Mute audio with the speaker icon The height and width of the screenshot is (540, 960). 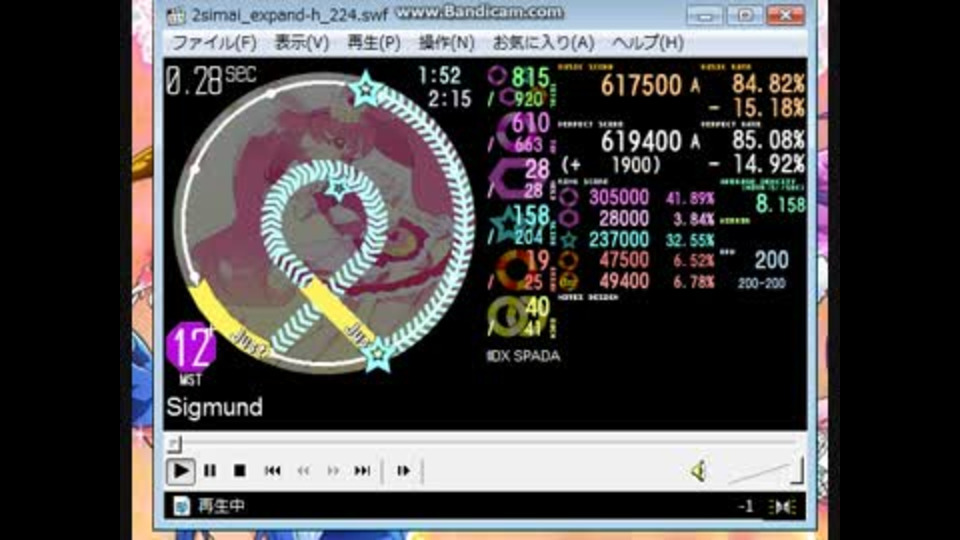click(699, 471)
